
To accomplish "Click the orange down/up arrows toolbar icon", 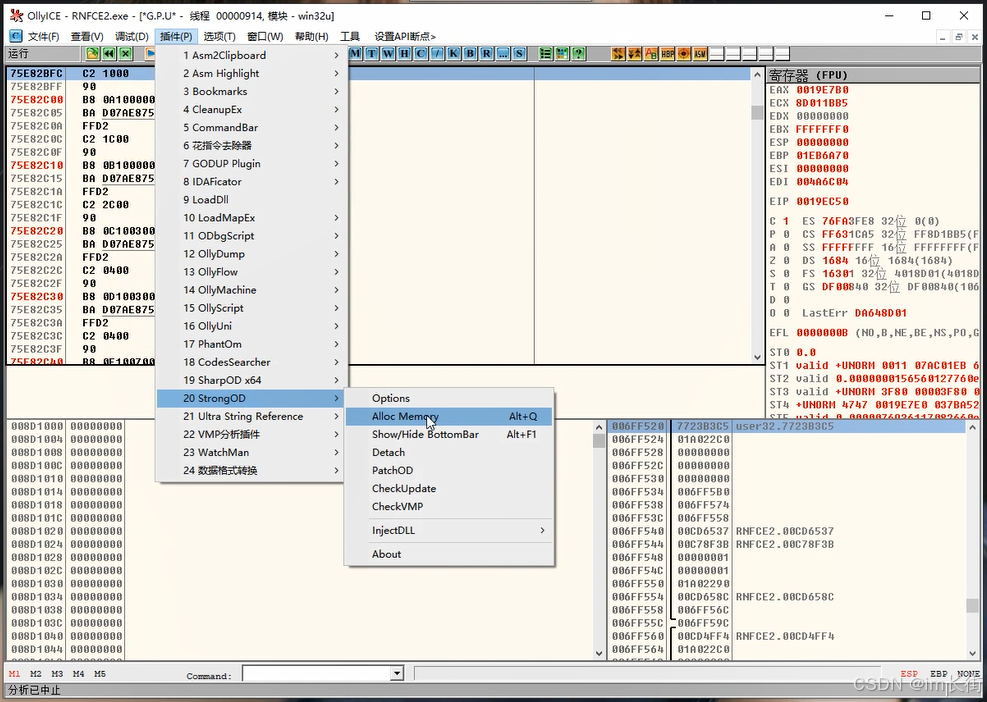I will coord(635,54).
